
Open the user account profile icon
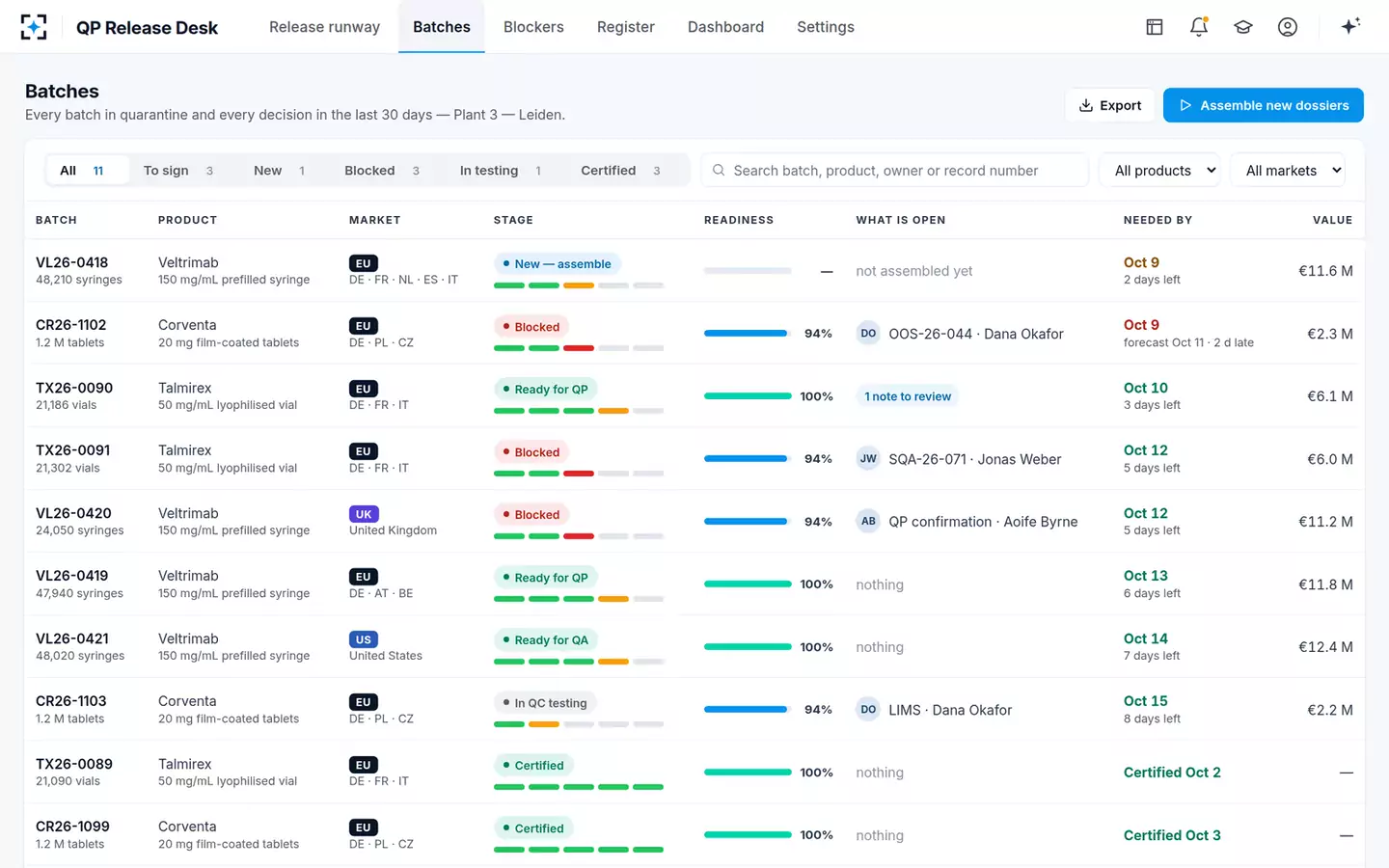(1288, 27)
